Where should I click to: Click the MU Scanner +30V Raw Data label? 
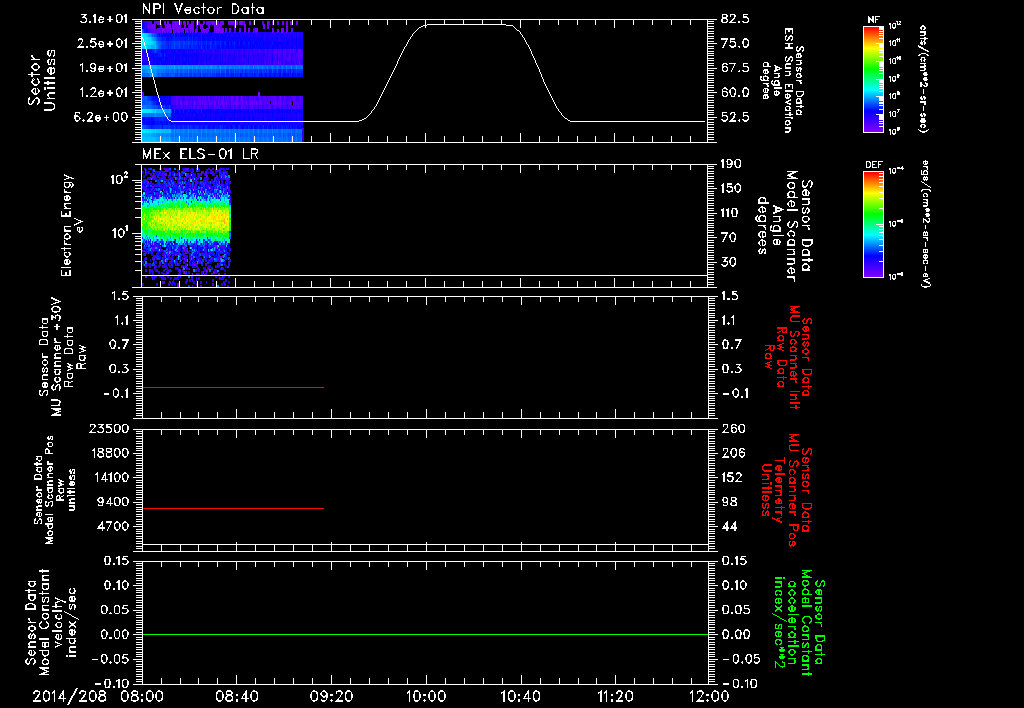pos(61,357)
